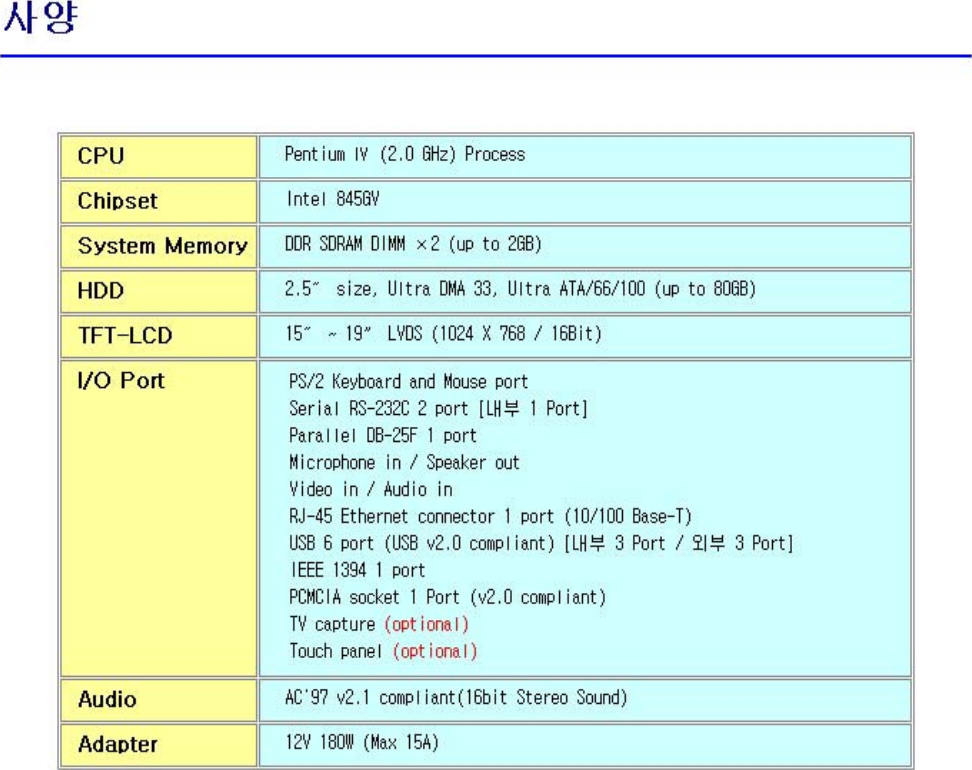
Task: Click the HDD label cell
Action: [x=159, y=291]
